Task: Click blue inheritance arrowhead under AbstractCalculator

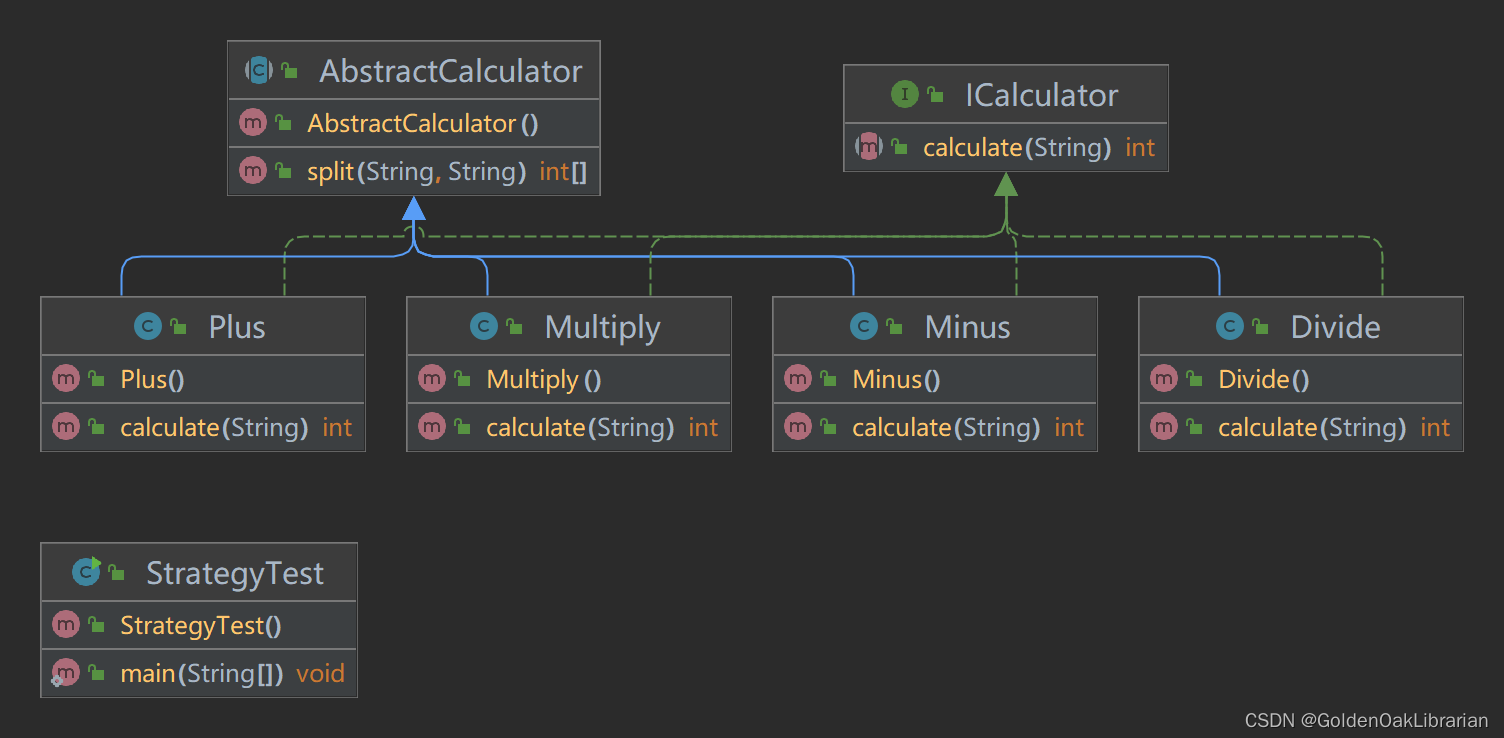Action: click(x=414, y=207)
